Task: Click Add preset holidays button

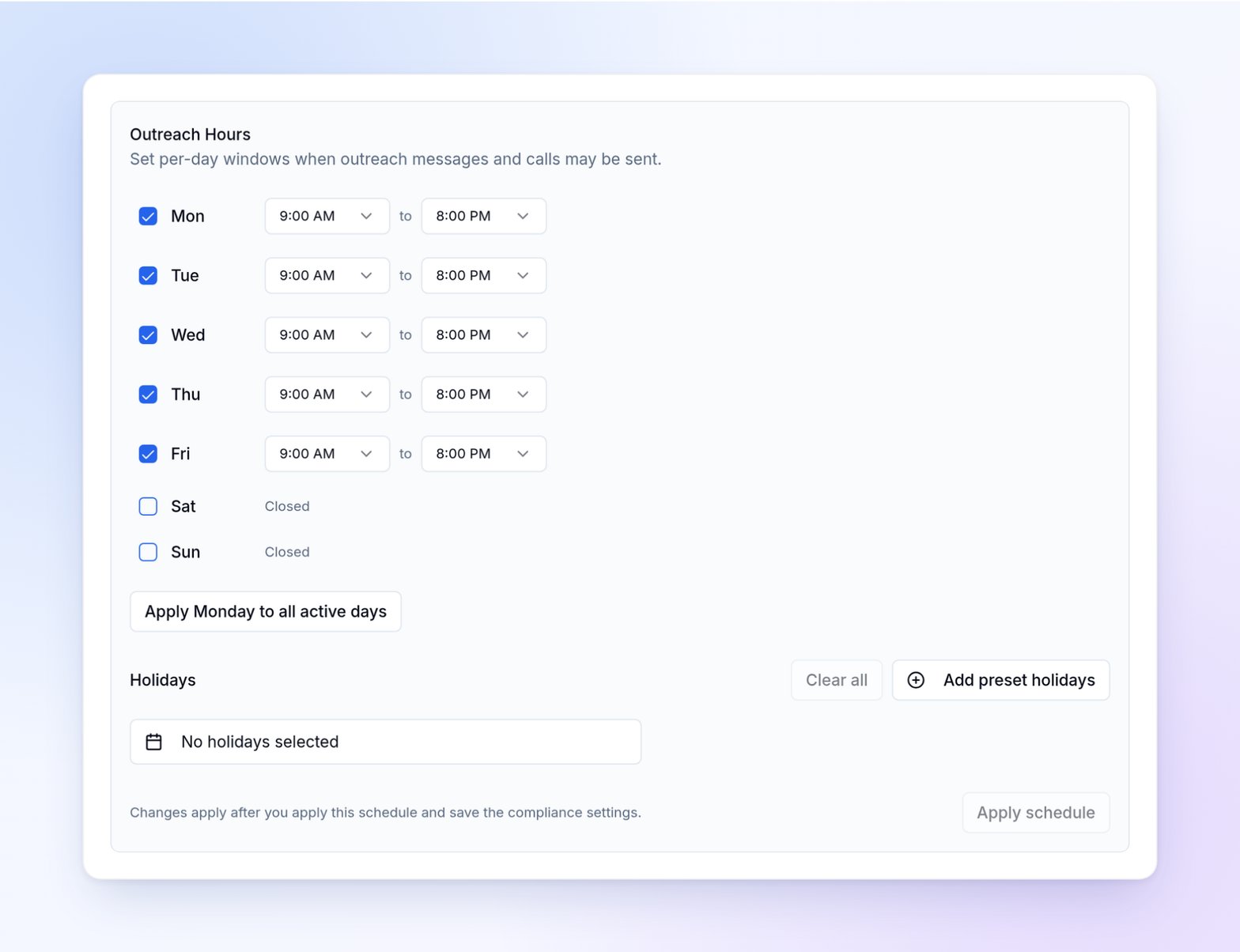Action: point(1000,680)
